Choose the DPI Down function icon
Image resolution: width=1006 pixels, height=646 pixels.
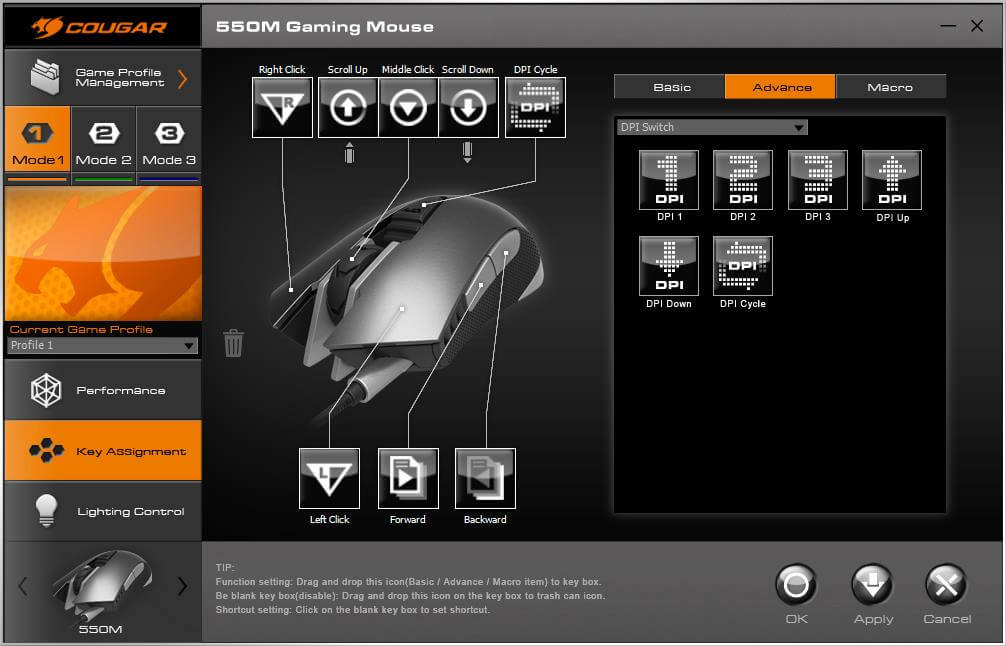click(x=668, y=266)
